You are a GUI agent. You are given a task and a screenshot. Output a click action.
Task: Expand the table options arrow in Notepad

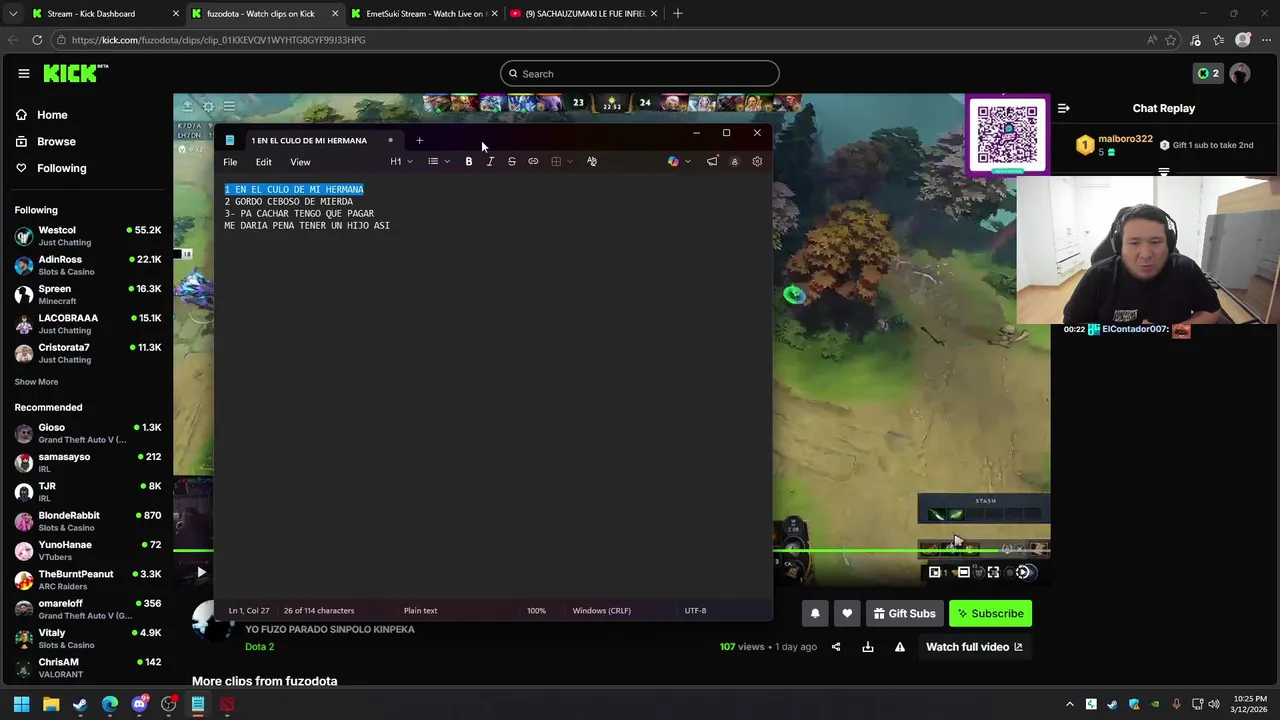pos(570,162)
